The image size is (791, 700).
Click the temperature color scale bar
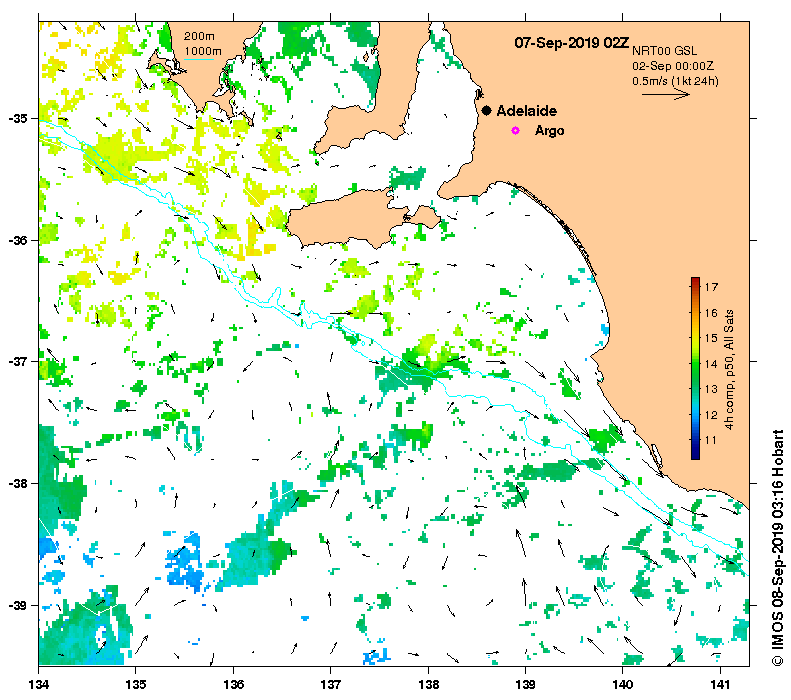[695, 368]
